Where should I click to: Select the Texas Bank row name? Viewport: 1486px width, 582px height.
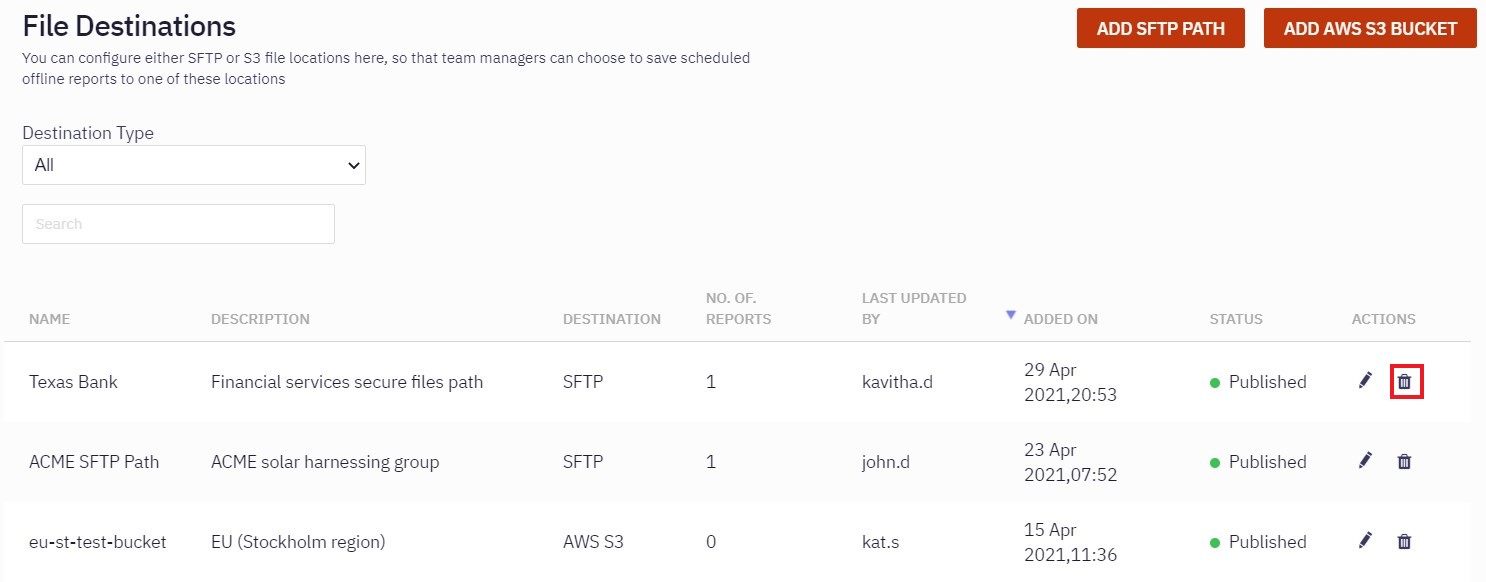(73, 382)
